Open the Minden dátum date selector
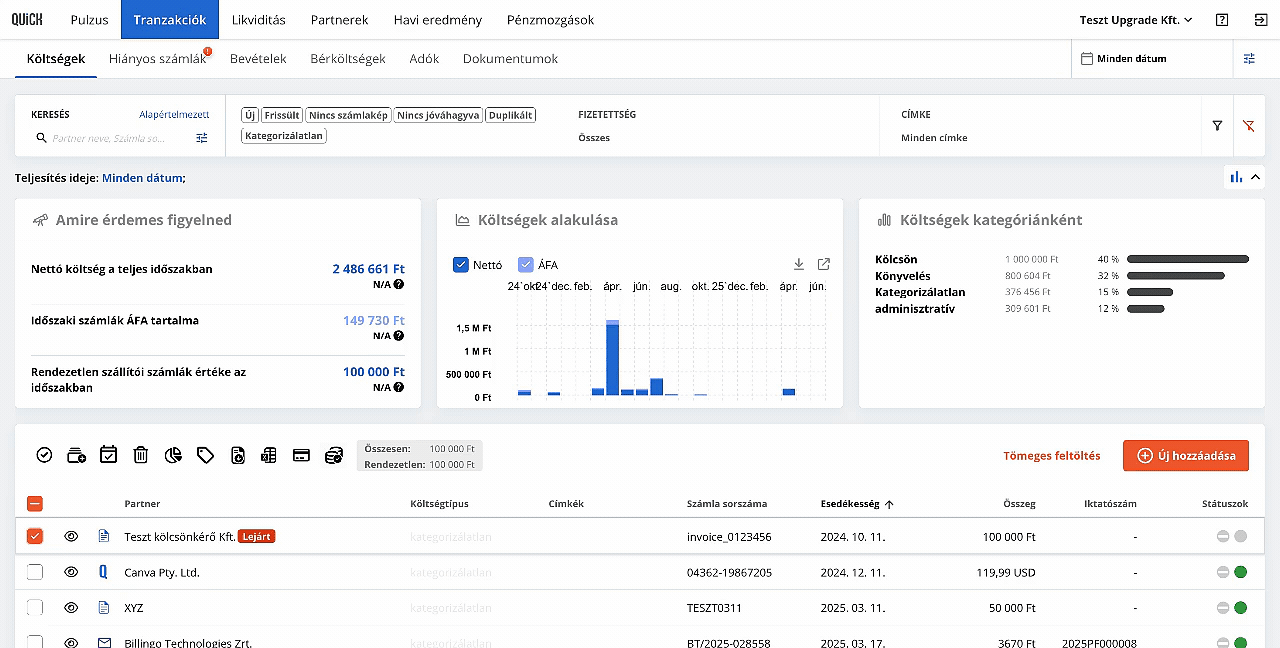The width and height of the screenshot is (1280, 648). pyautogui.click(x=1124, y=59)
